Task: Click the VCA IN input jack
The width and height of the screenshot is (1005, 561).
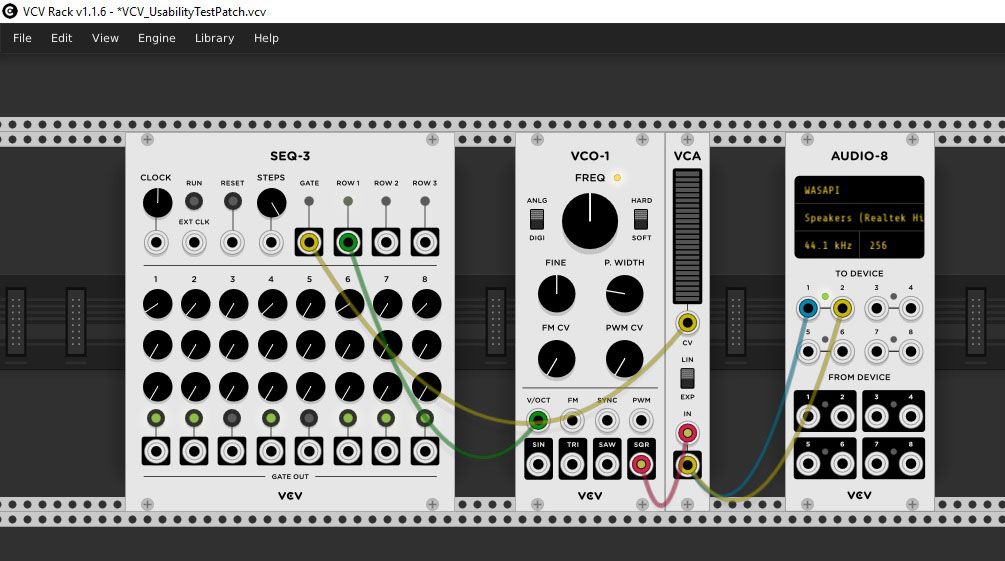Action: pos(687,433)
